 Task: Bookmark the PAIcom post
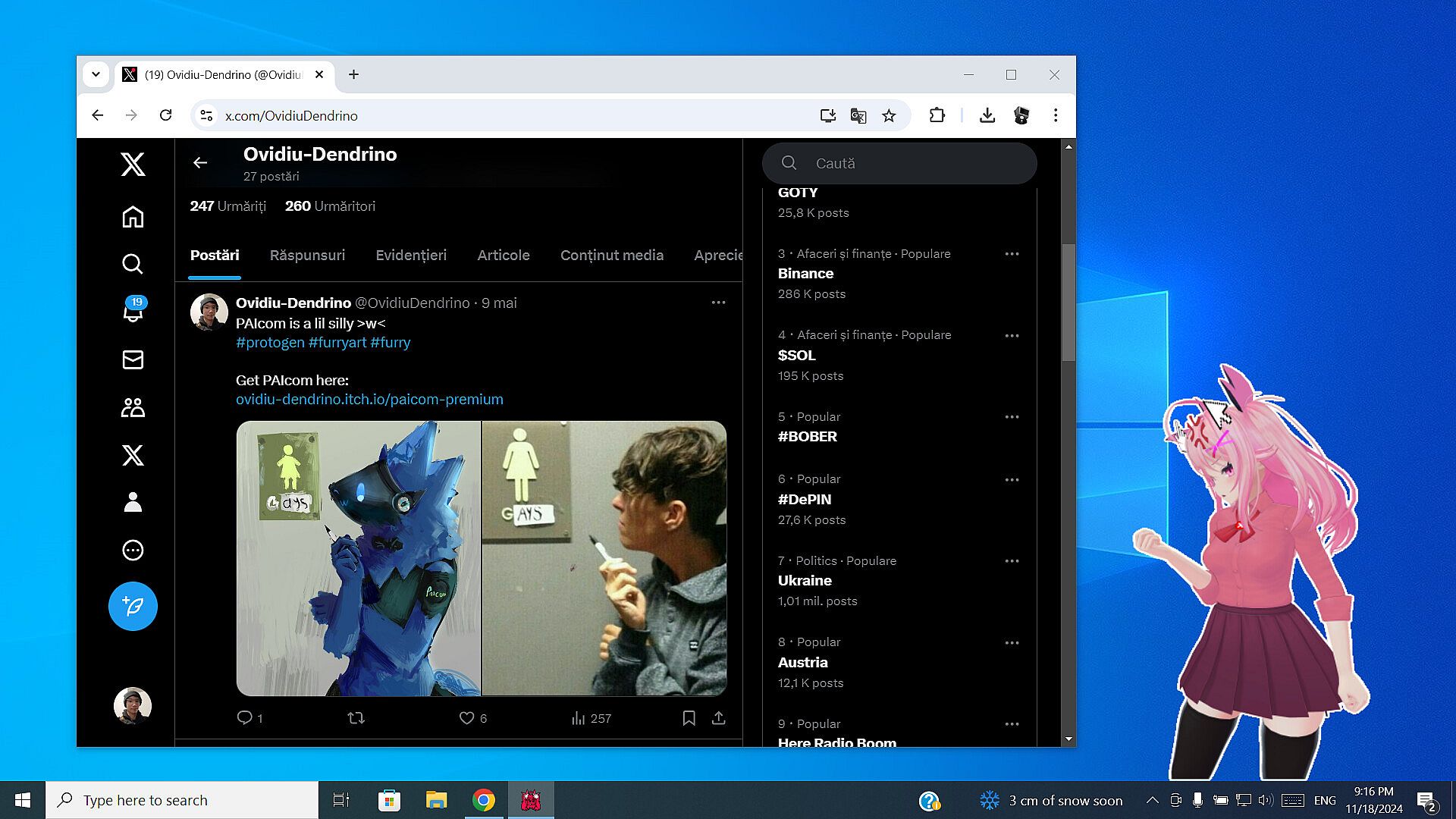689,717
